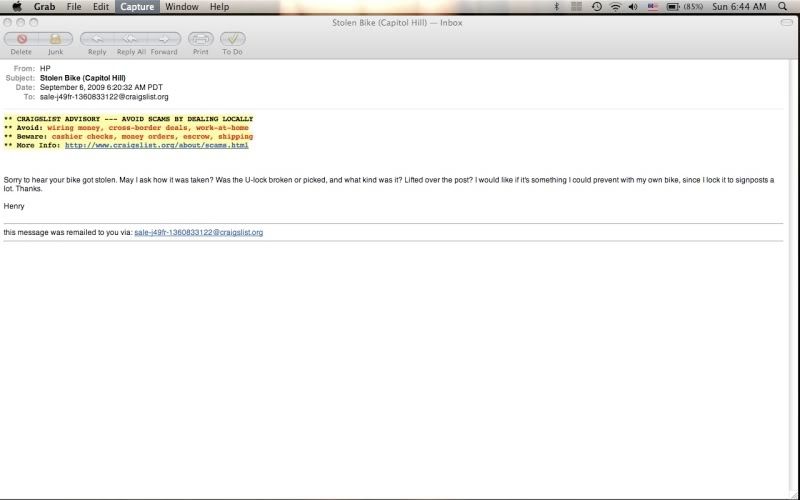Image resolution: width=800 pixels, height=500 pixels.
Task: Toggle toolbar with the pill button
Action: (787, 22)
